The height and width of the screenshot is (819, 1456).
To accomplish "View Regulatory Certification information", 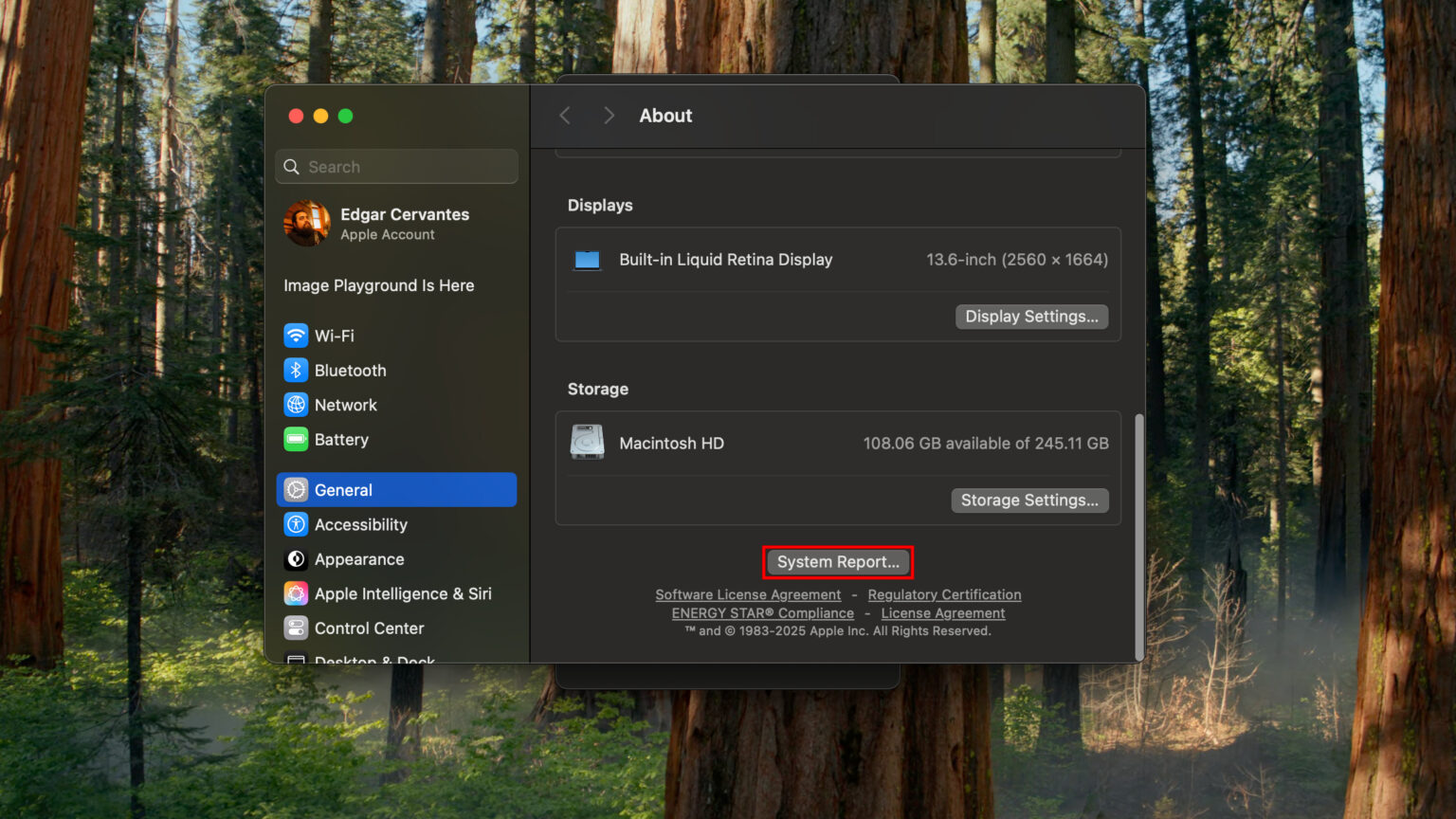I will tap(944, 594).
